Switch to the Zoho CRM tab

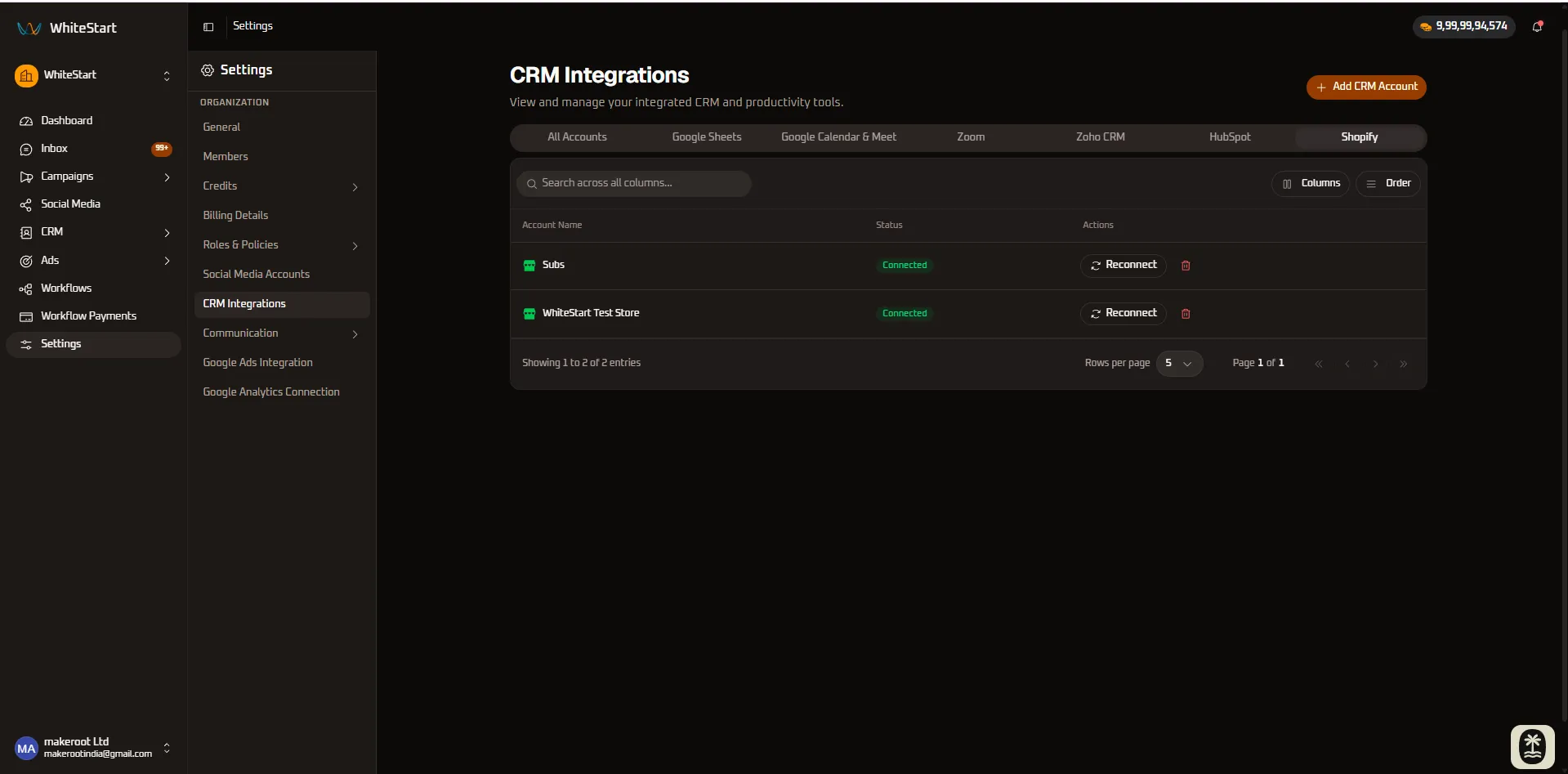1100,137
